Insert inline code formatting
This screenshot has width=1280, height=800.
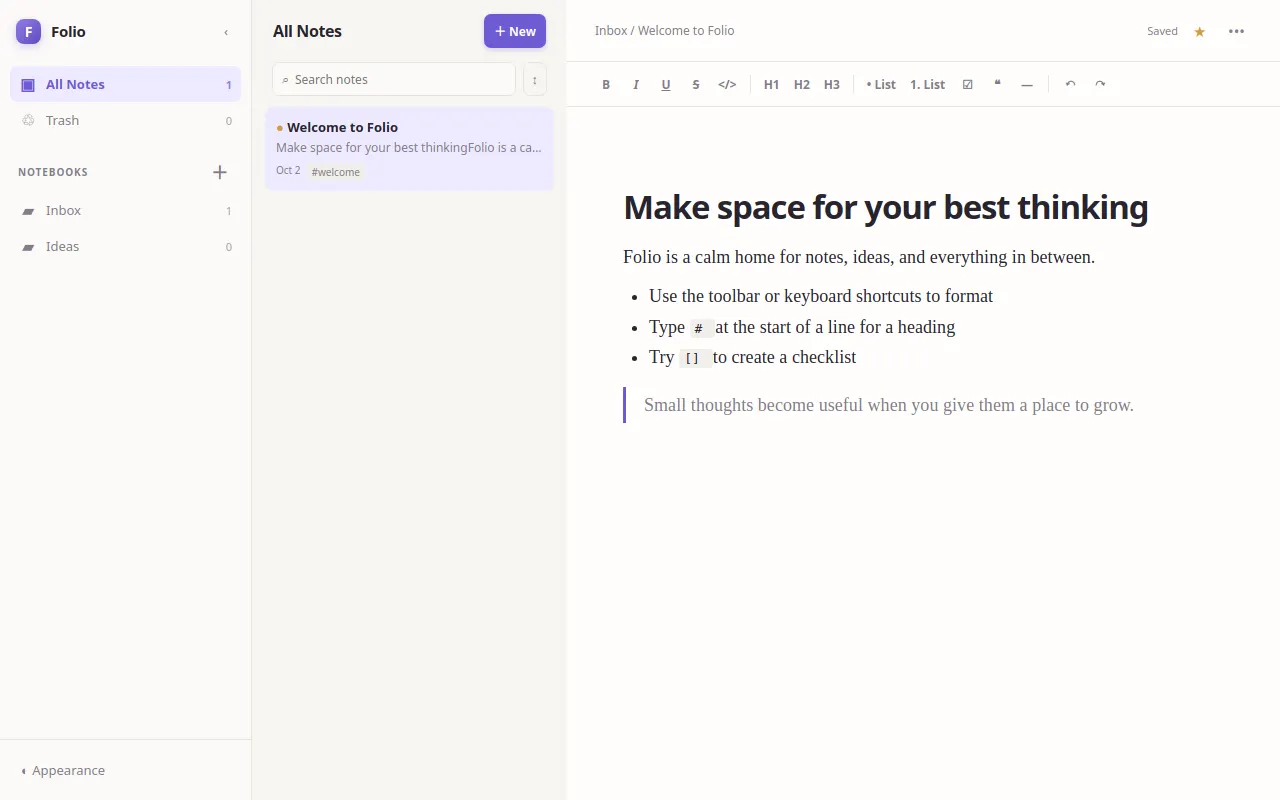point(727,84)
